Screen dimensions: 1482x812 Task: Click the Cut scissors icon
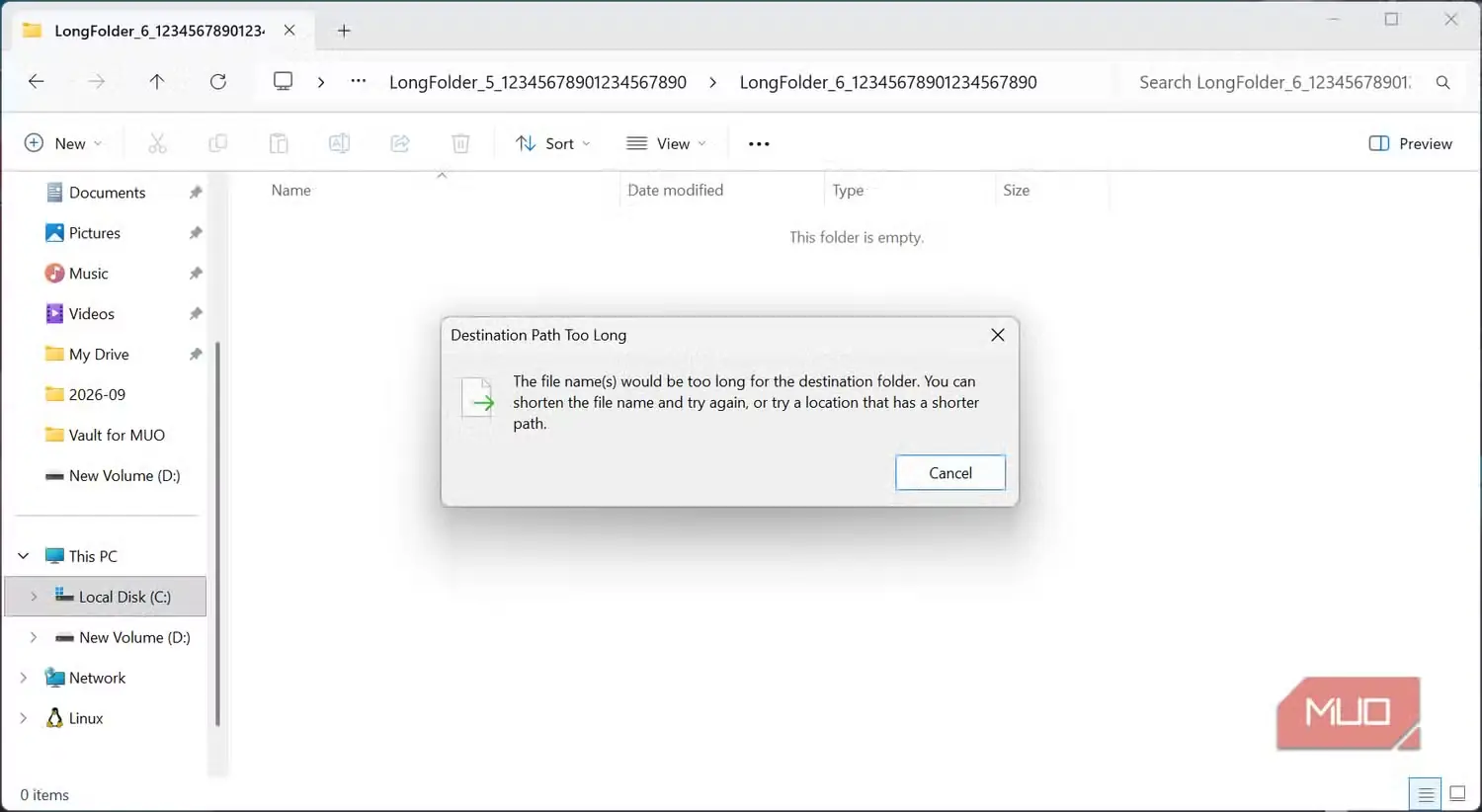click(157, 144)
